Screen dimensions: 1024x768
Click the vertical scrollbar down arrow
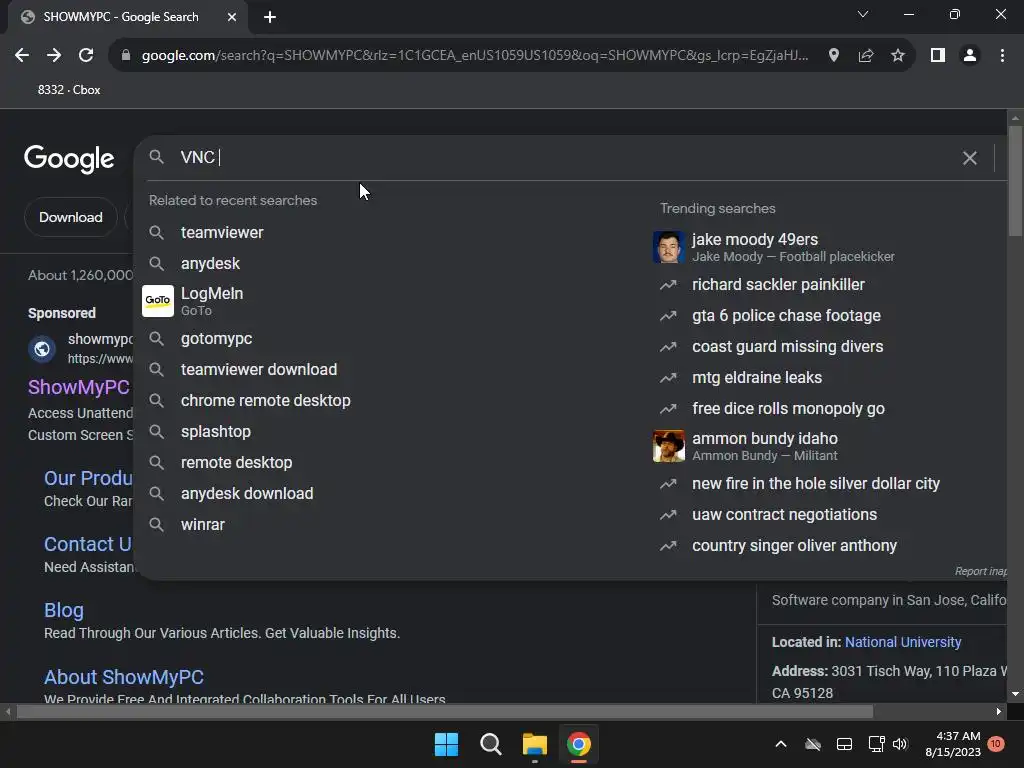tap(1015, 694)
